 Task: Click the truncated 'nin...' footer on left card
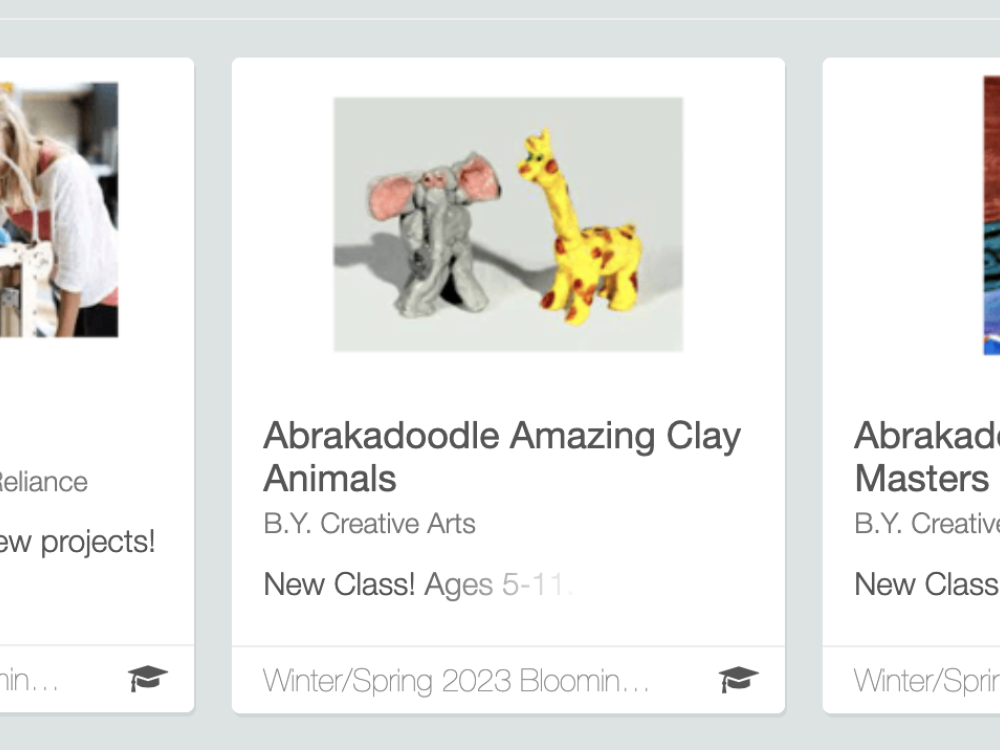[x=29, y=680]
